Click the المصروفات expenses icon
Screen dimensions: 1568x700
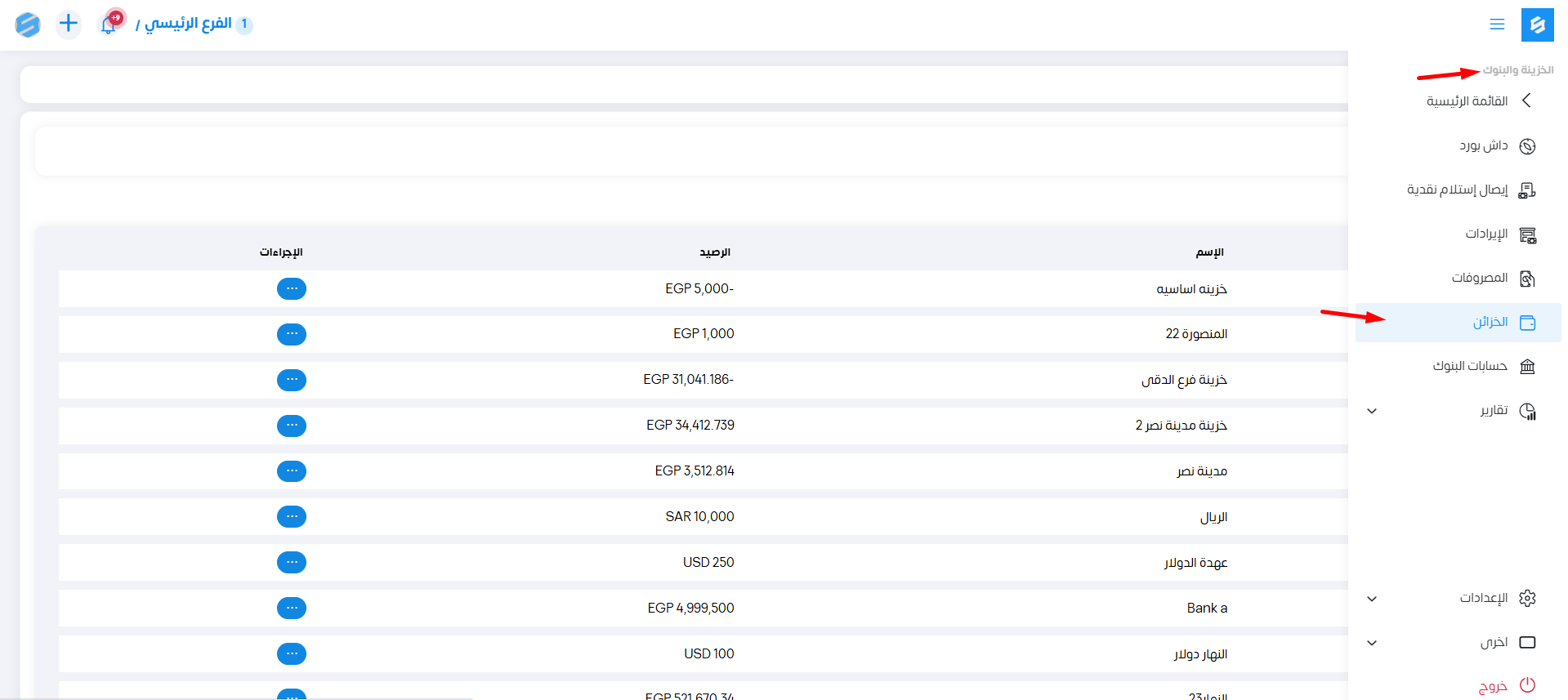[1526, 279]
